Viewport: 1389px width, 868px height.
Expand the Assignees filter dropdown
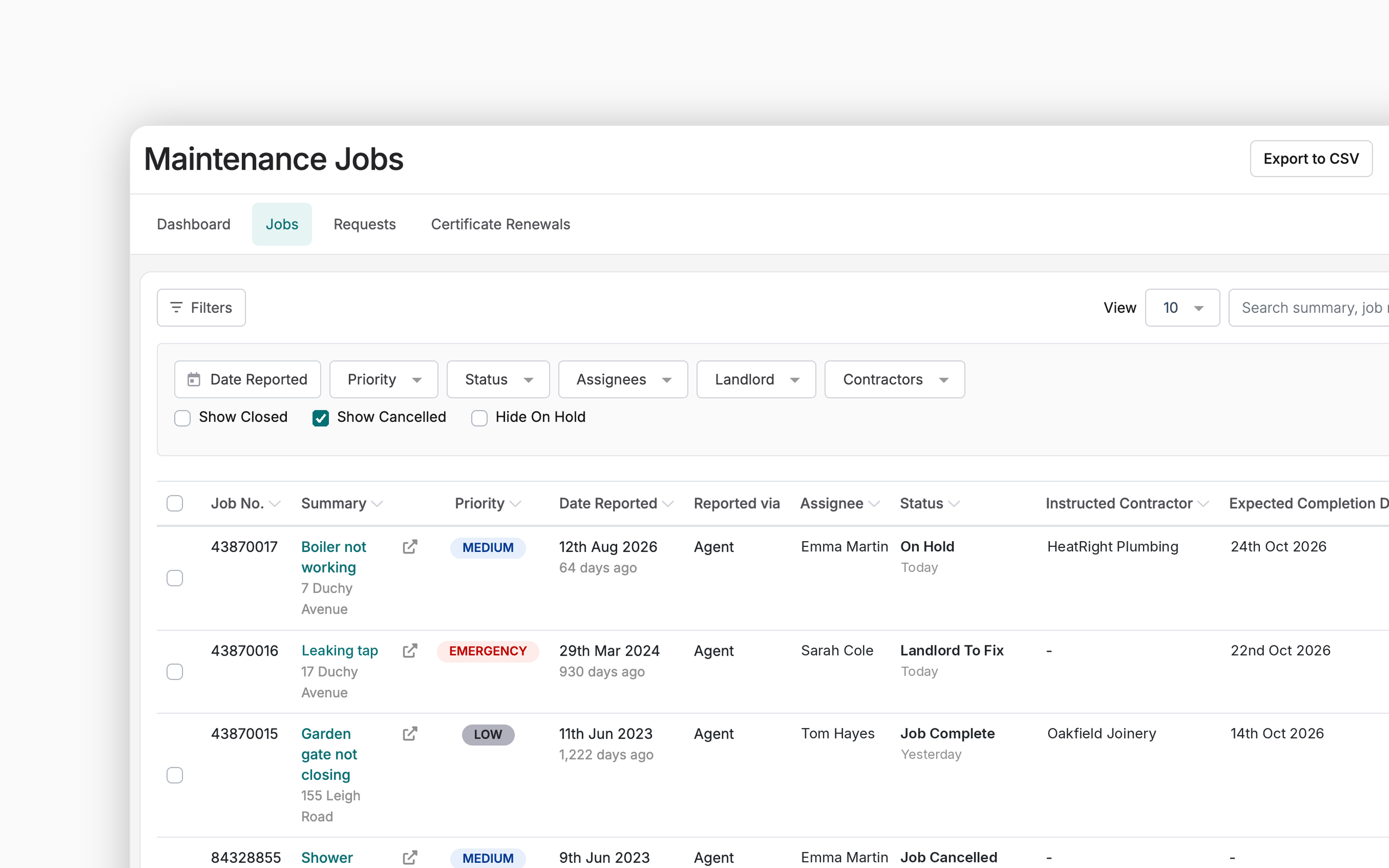(623, 379)
